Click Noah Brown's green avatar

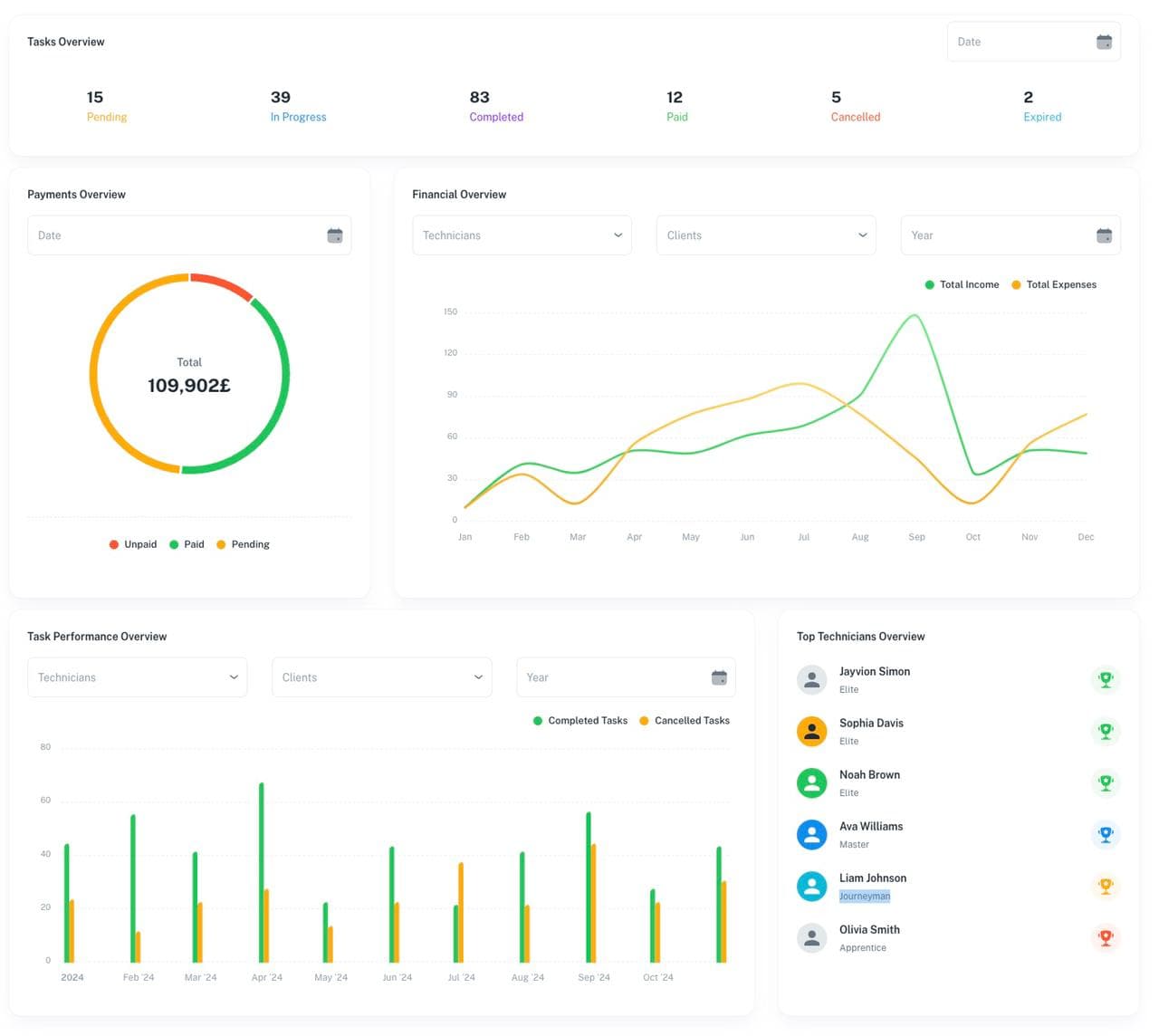pyautogui.click(x=811, y=782)
